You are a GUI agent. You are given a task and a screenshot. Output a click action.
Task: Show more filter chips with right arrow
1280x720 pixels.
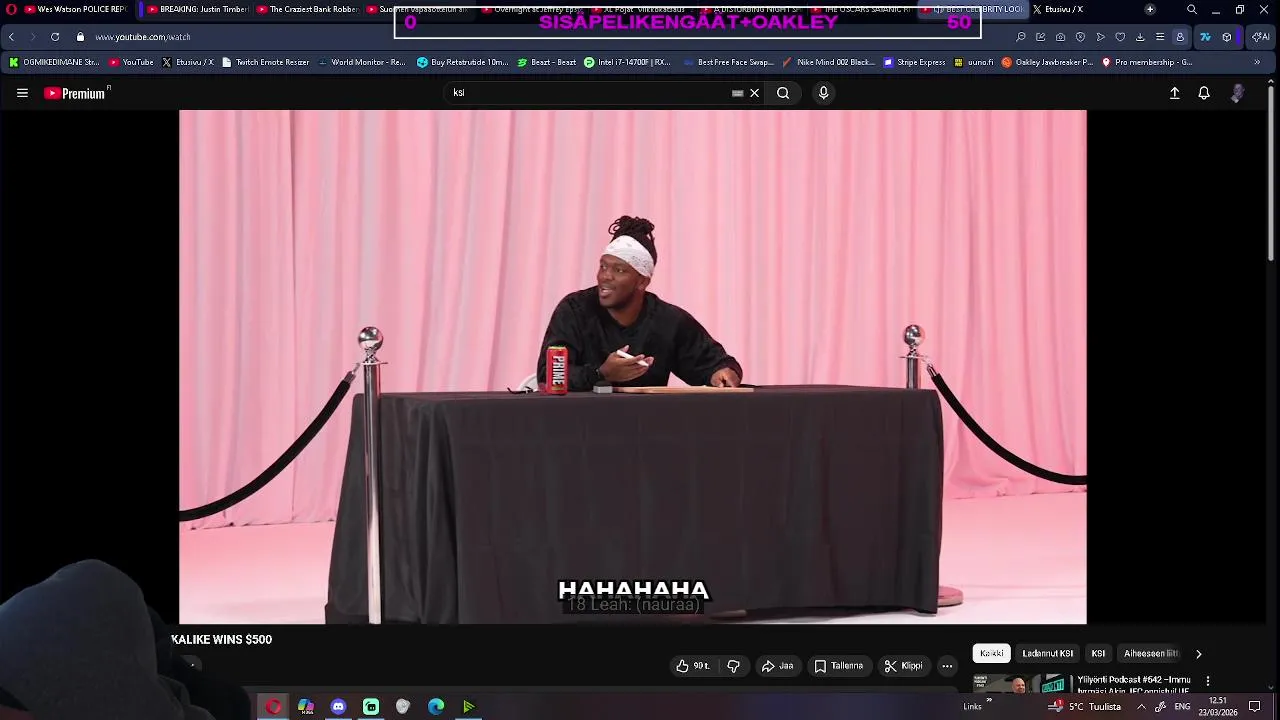tap(1198, 654)
